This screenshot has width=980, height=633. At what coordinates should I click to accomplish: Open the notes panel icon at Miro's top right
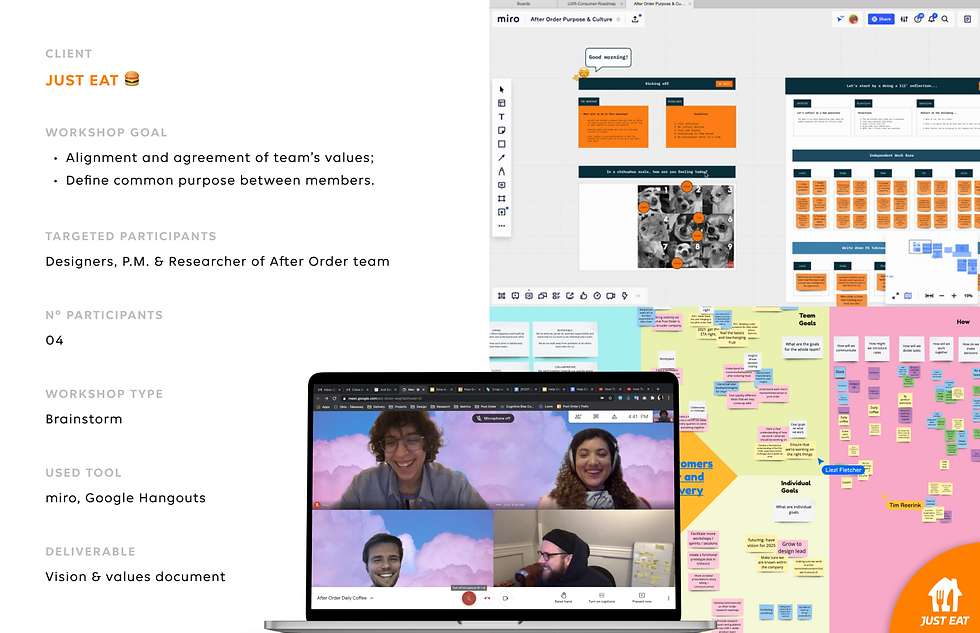click(968, 19)
